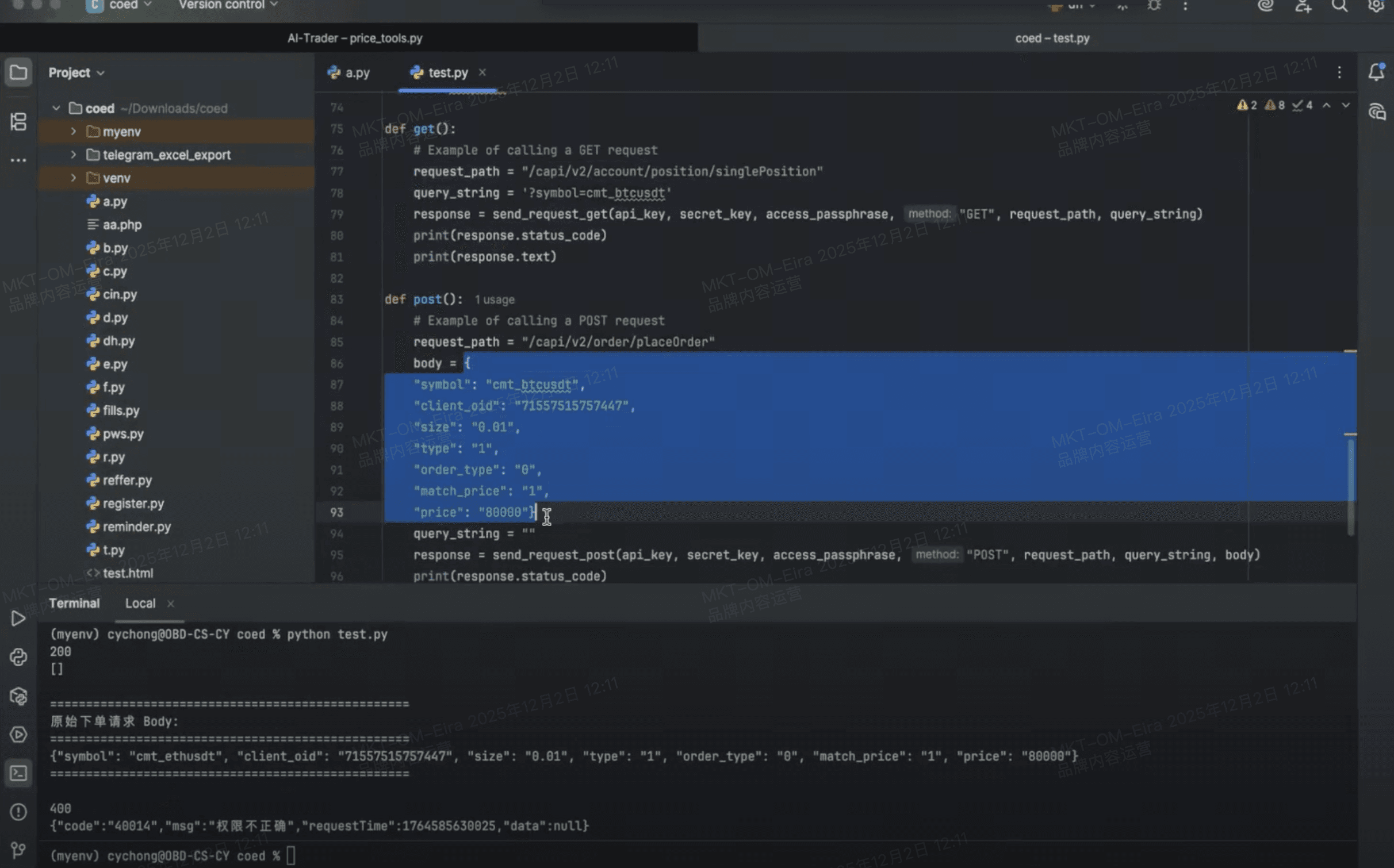Click the '1 usage' hint above def post
This screenshot has height=868, width=1394.
pyautogui.click(x=495, y=299)
